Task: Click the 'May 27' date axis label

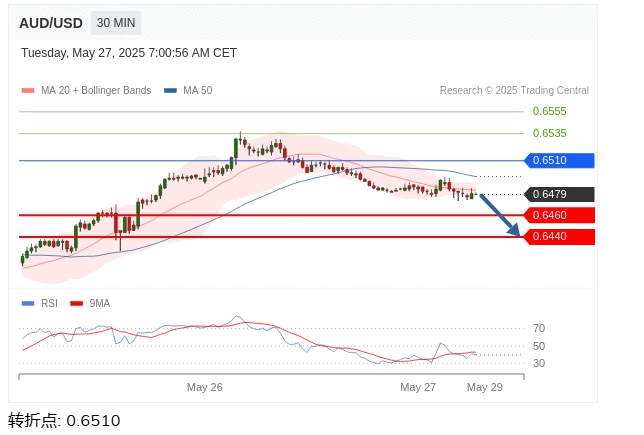Action: 418,387
